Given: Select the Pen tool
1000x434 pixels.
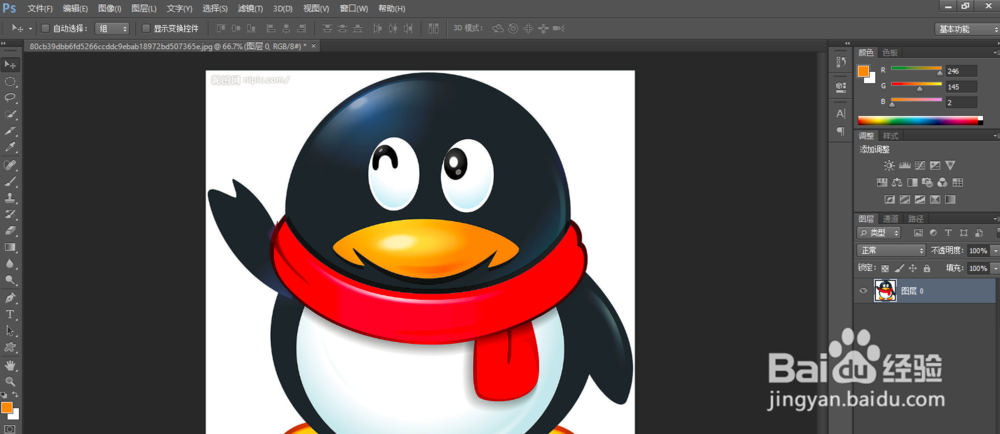Looking at the screenshot, I should click(x=10, y=298).
